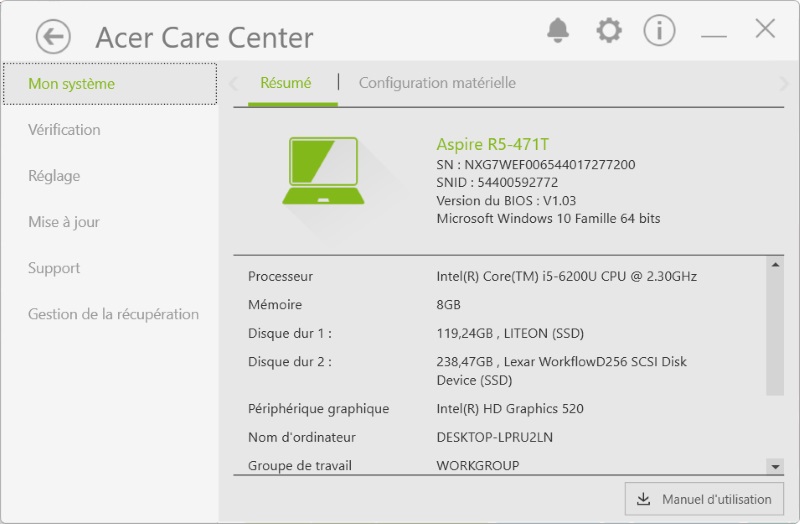Image resolution: width=800 pixels, height=524 pixels.
Task: Click Version du BIOS : V1.03
Action: point(506,201)
